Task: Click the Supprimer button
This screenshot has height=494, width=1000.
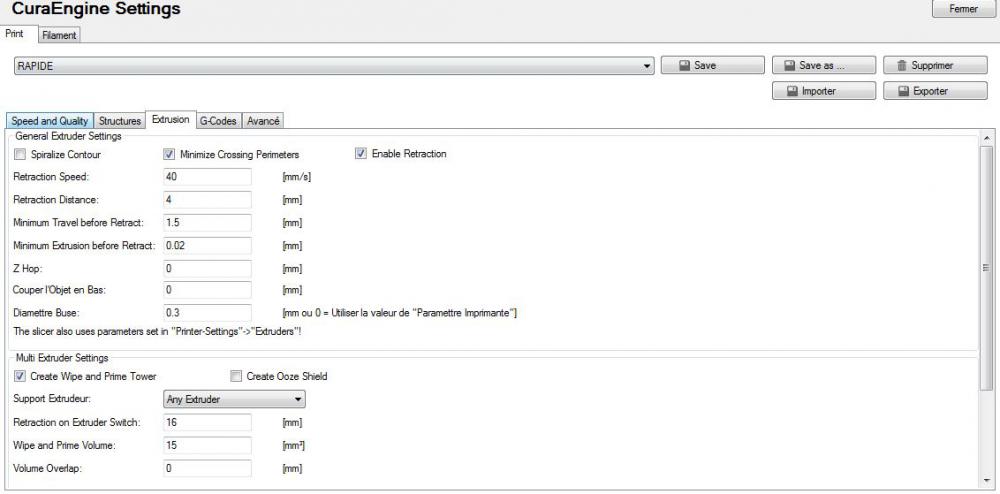Action: click(x=935, y=66)
